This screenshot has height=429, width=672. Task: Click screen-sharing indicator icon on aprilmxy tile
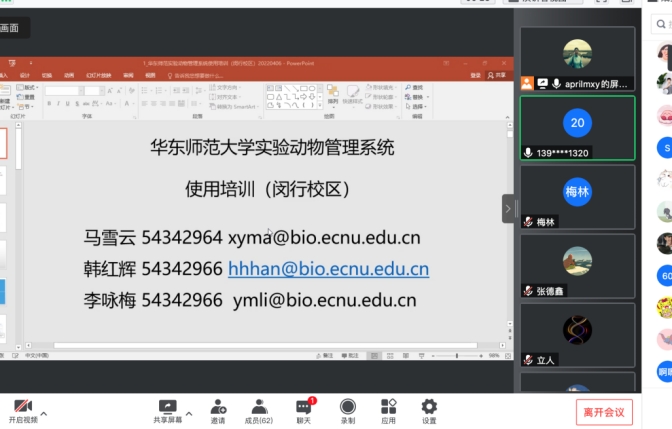click(543, 84)
